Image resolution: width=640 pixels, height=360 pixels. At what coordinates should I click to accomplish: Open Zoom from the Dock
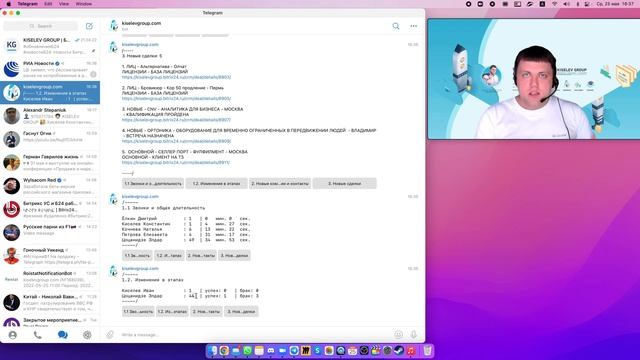282,351
